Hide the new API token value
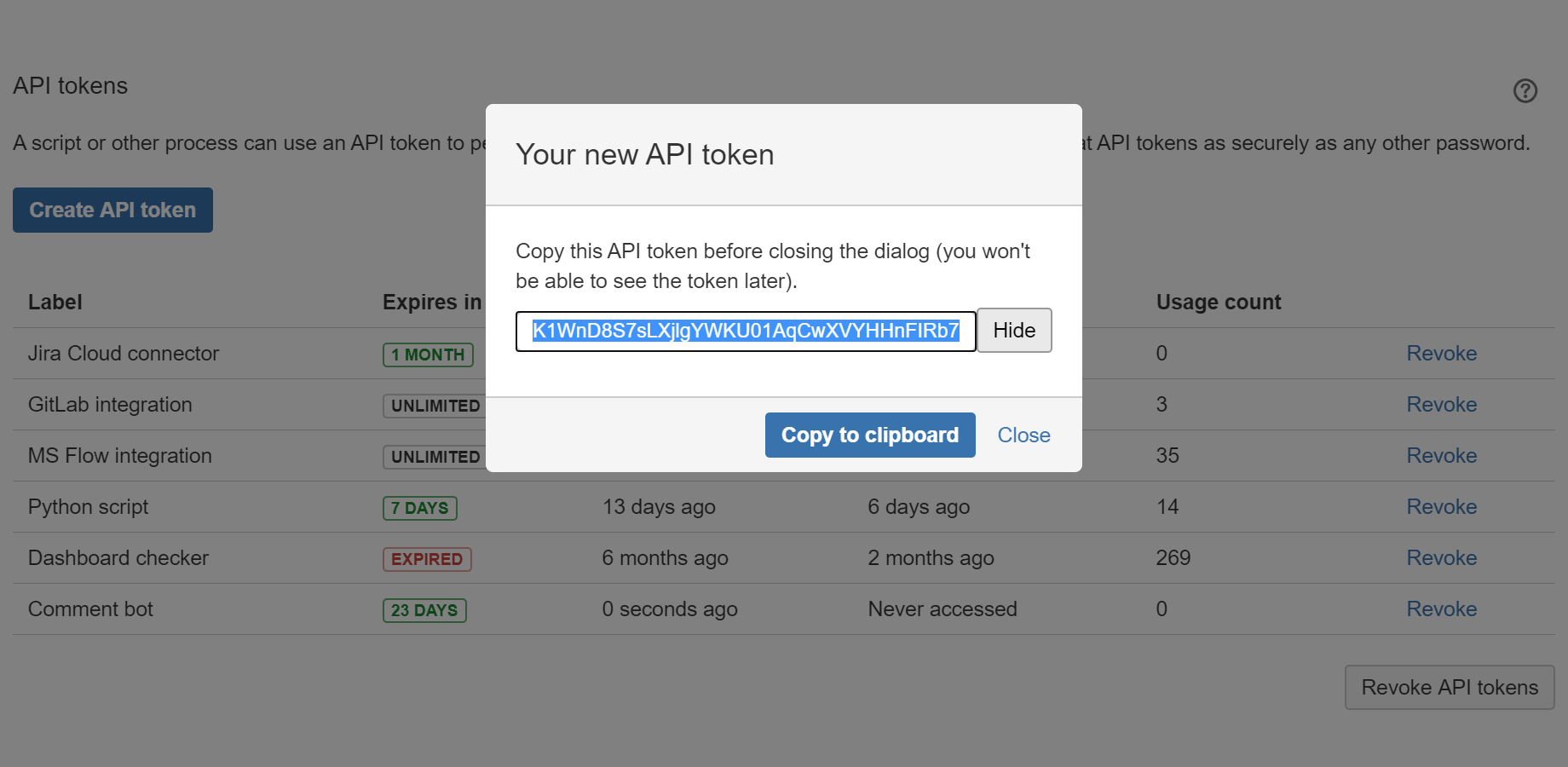Screen dimensions: 1568x767 pyautogui.click(x=1013, y=330)
